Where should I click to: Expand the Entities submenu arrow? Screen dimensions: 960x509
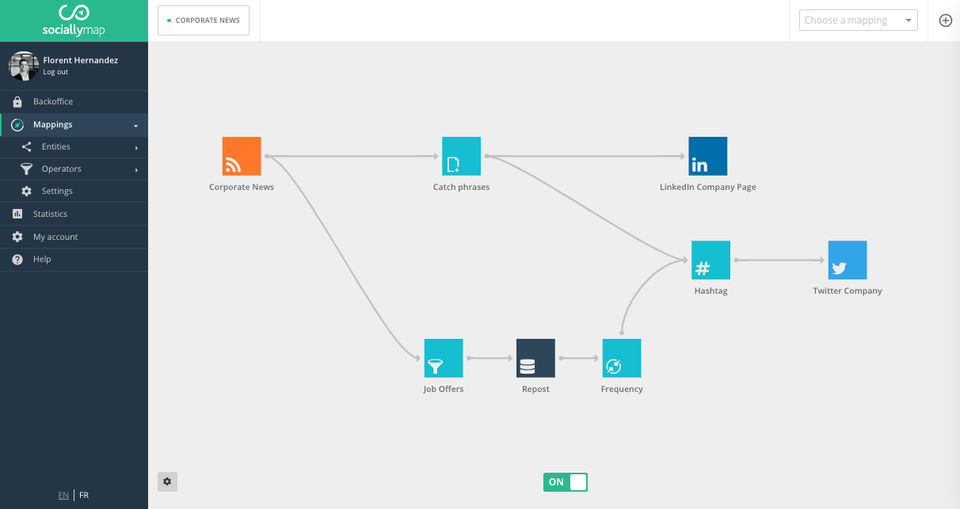pyautogui.click(x=136, y=148)
